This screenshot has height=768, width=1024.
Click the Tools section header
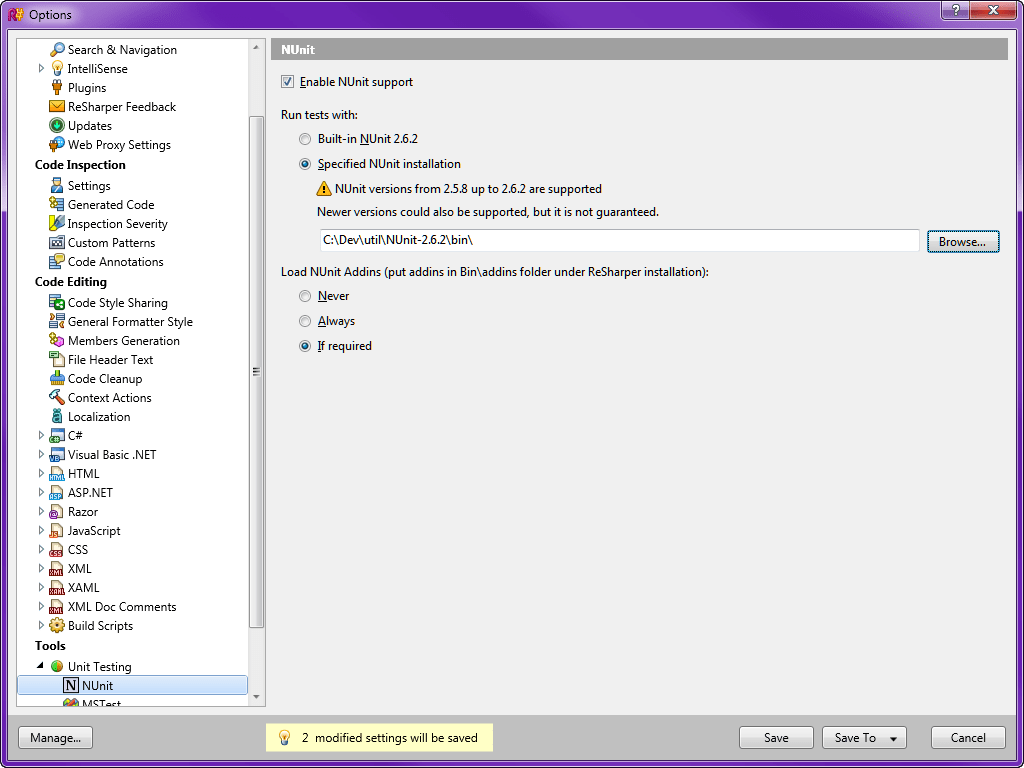click(50, 646)
